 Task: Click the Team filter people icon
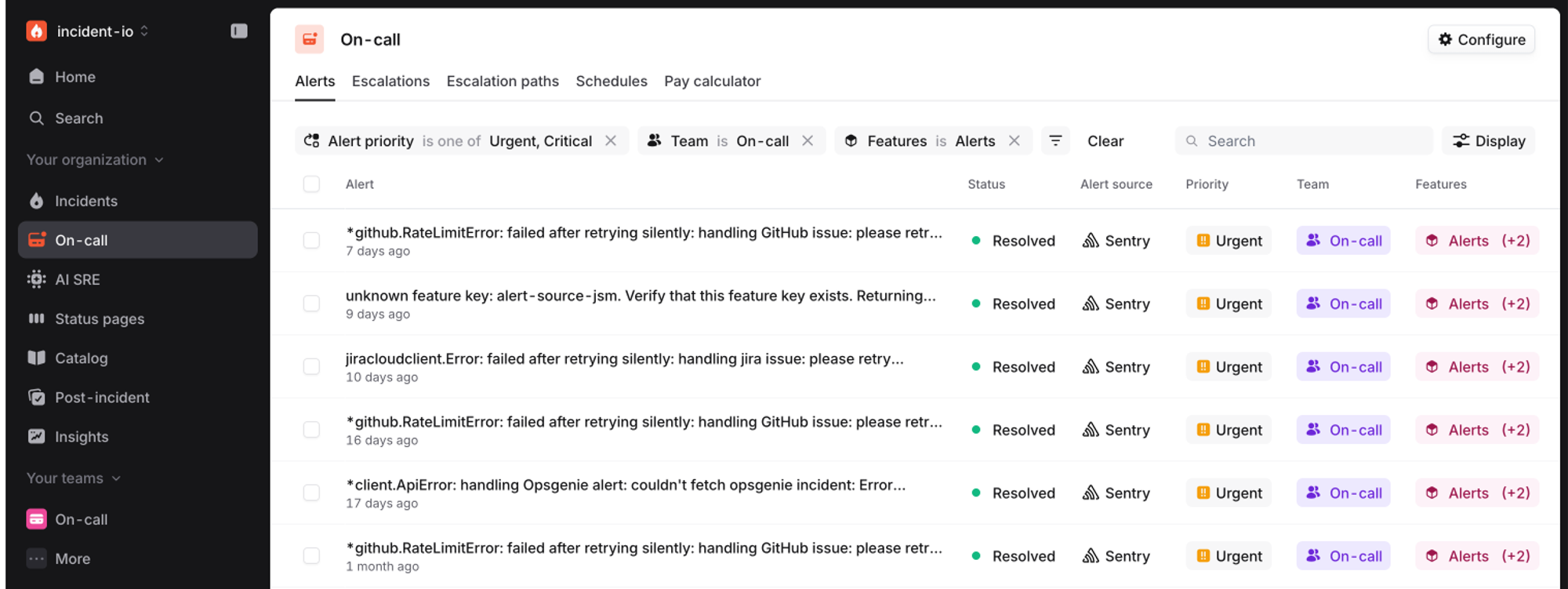pyautogui.click(x=654, y=140)
